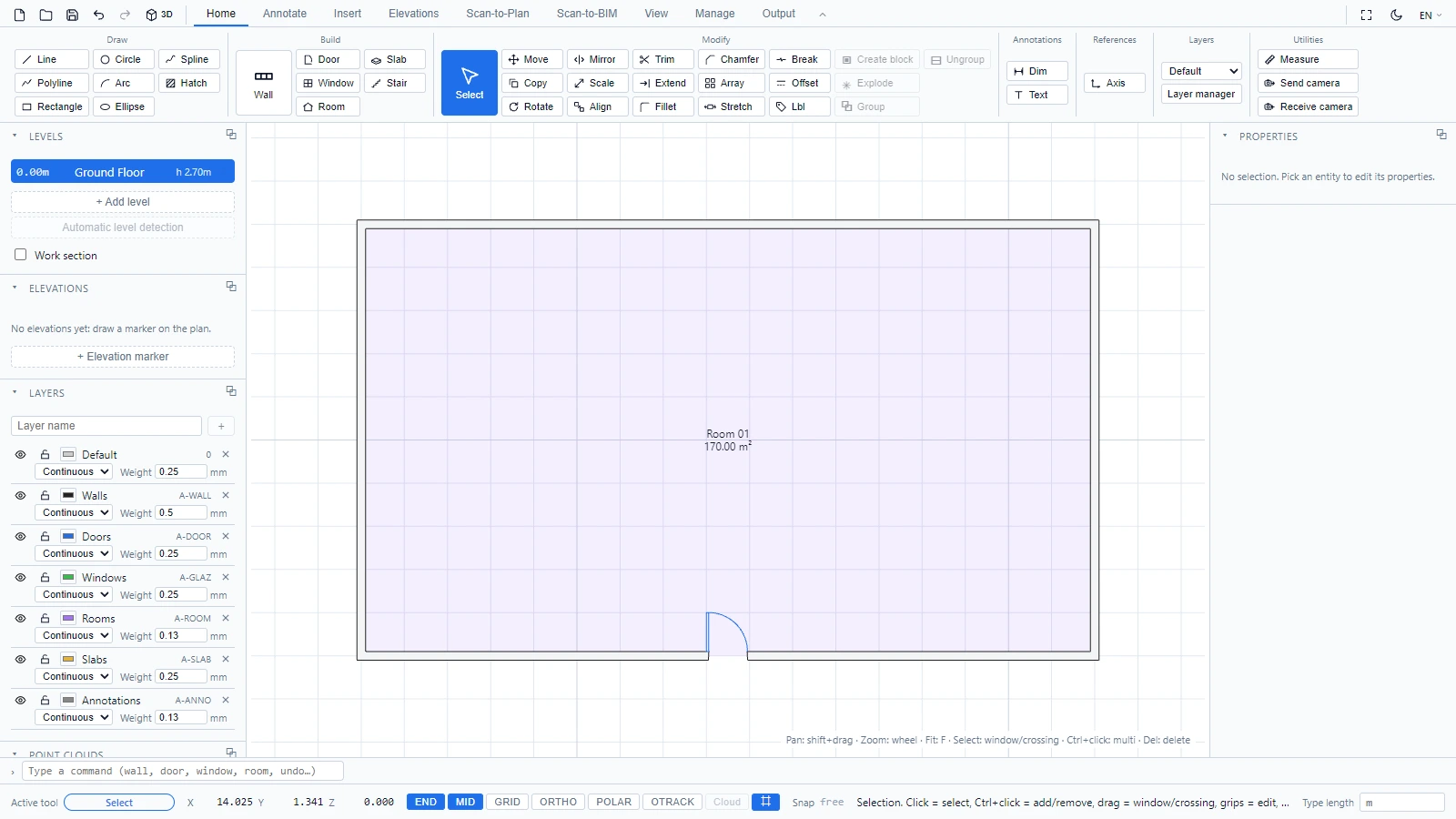This screenshot has height=819, width=1456.
Task: Choose the Stair tool
Action: tap(395, 83)
